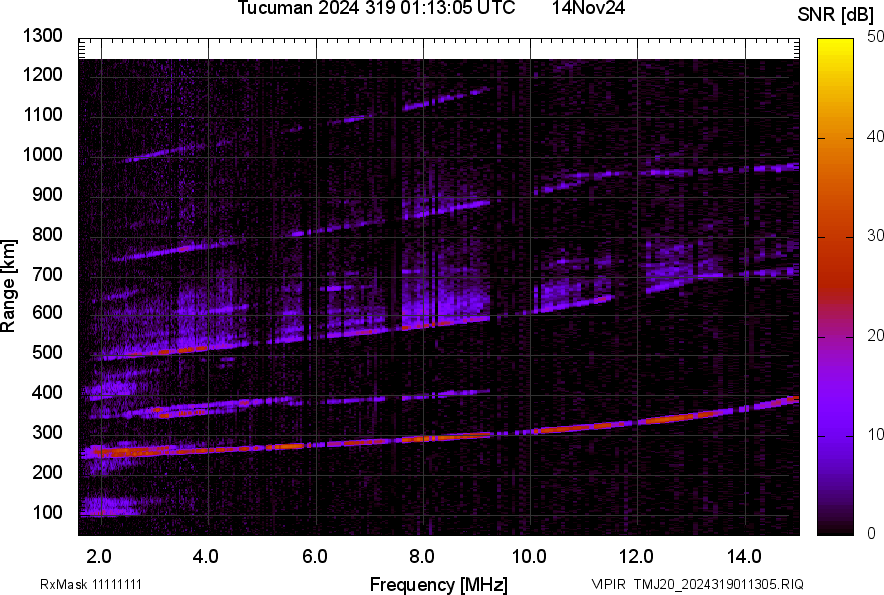
Task: Click the colorbar value 30
Action: (875, 235)
